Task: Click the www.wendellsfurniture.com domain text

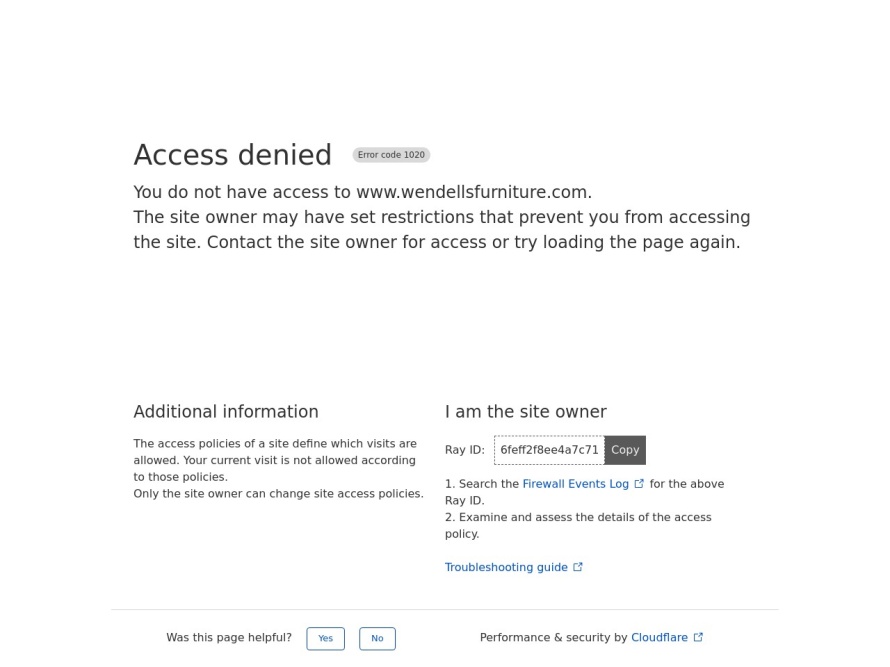Action: click(x=472, y=192)
